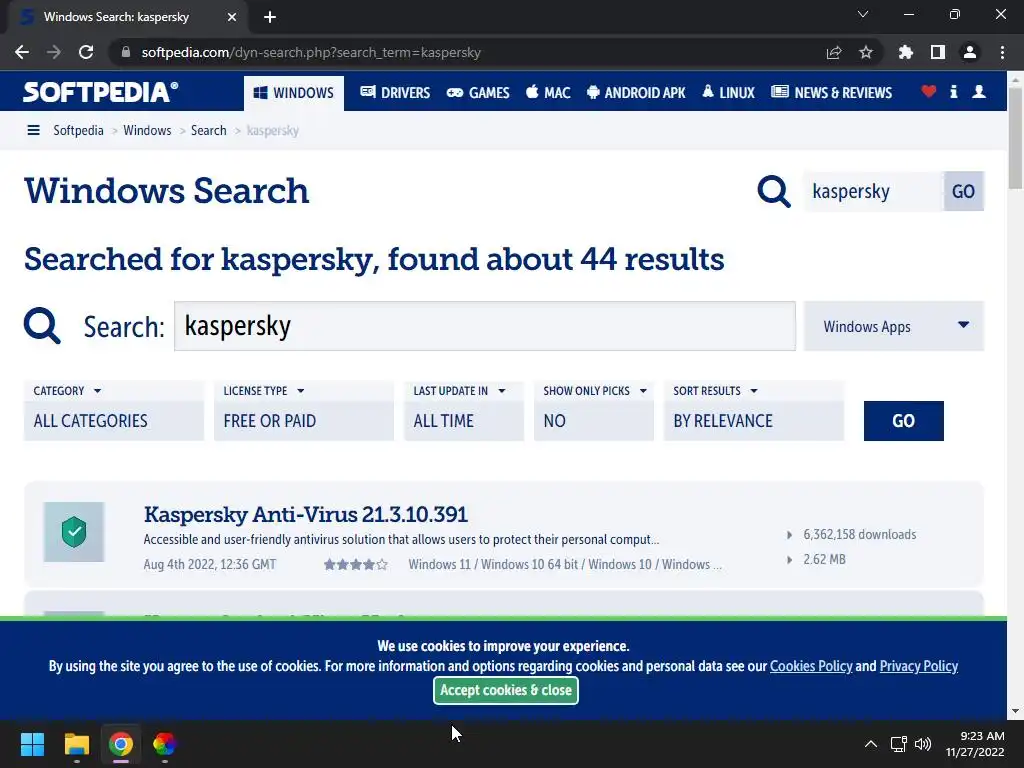Click the forward navigation arrow

click(54, 52)
